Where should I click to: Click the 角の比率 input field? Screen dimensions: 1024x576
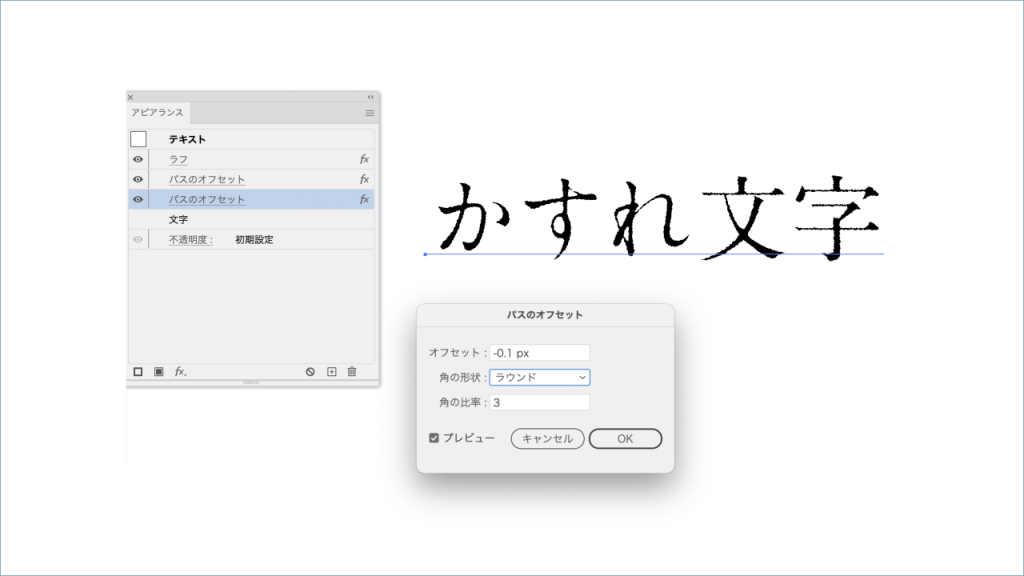coord(539,402)
